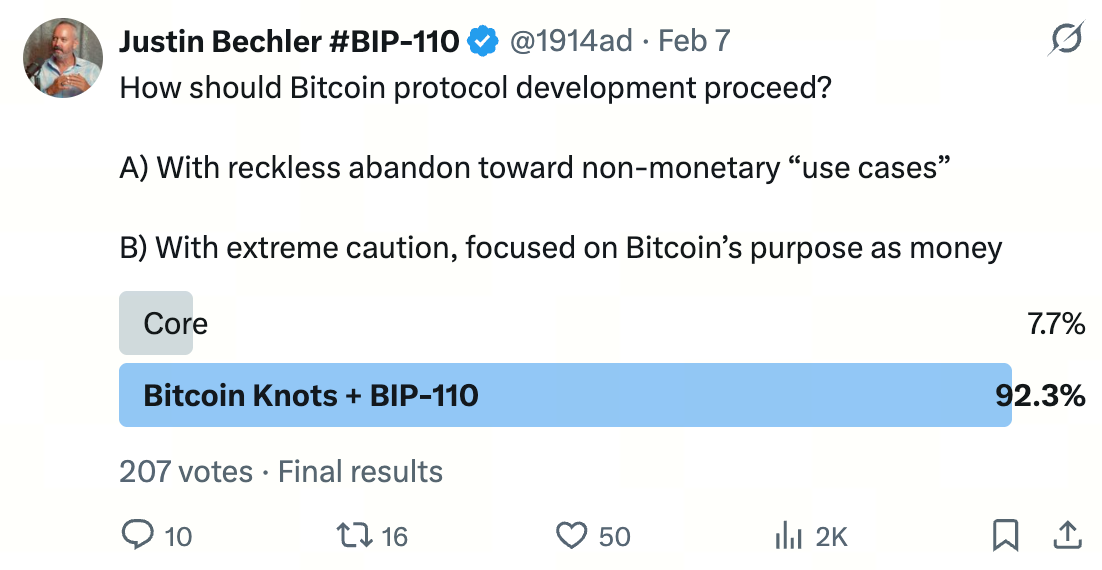Like the post with heart icon
The height and width of the screenshot is (570, 1102).
pos(571,536)
